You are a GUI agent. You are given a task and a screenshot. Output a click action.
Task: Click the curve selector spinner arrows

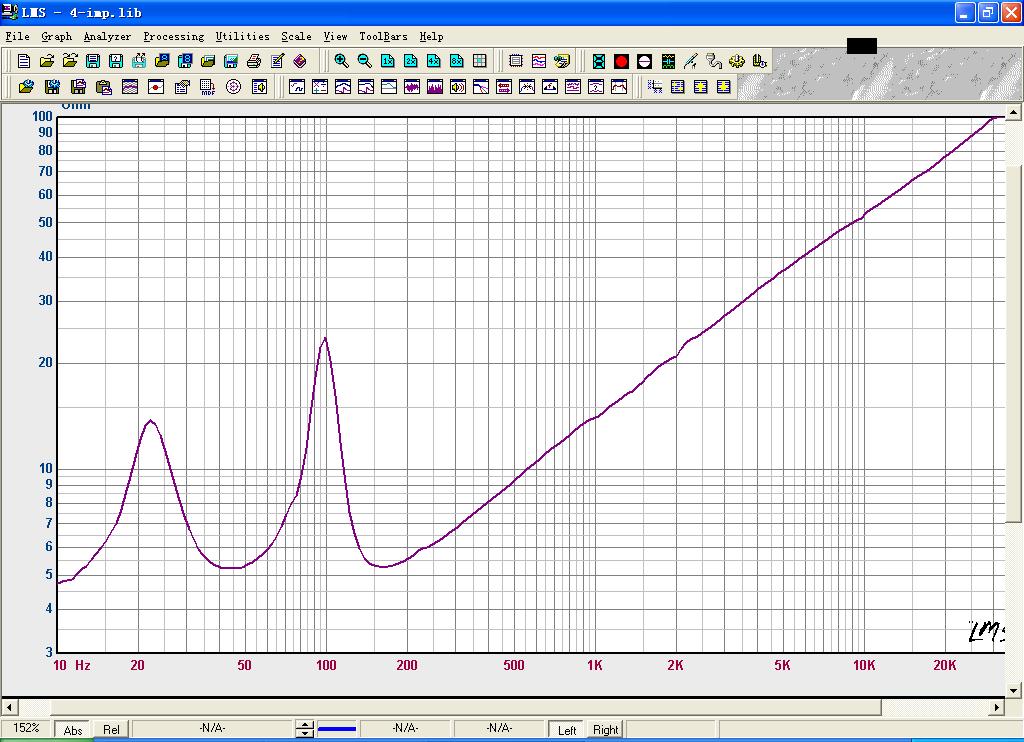[305, 729]
